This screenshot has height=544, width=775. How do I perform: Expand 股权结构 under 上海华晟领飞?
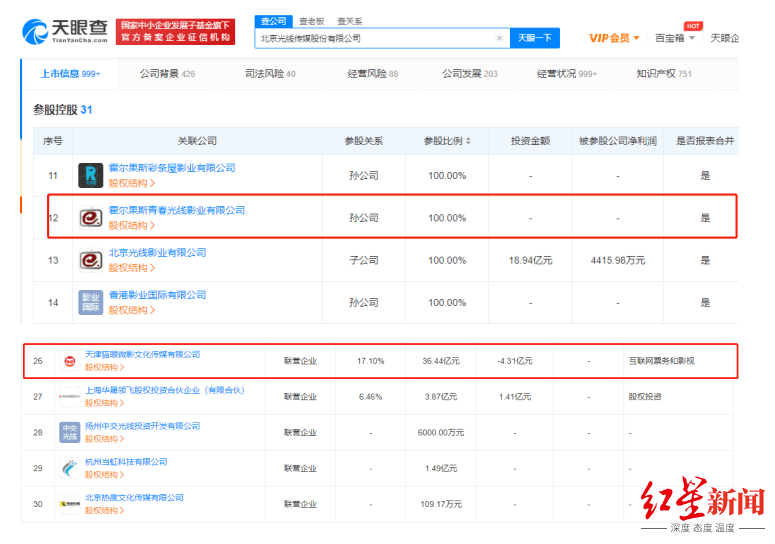(104, 403)
